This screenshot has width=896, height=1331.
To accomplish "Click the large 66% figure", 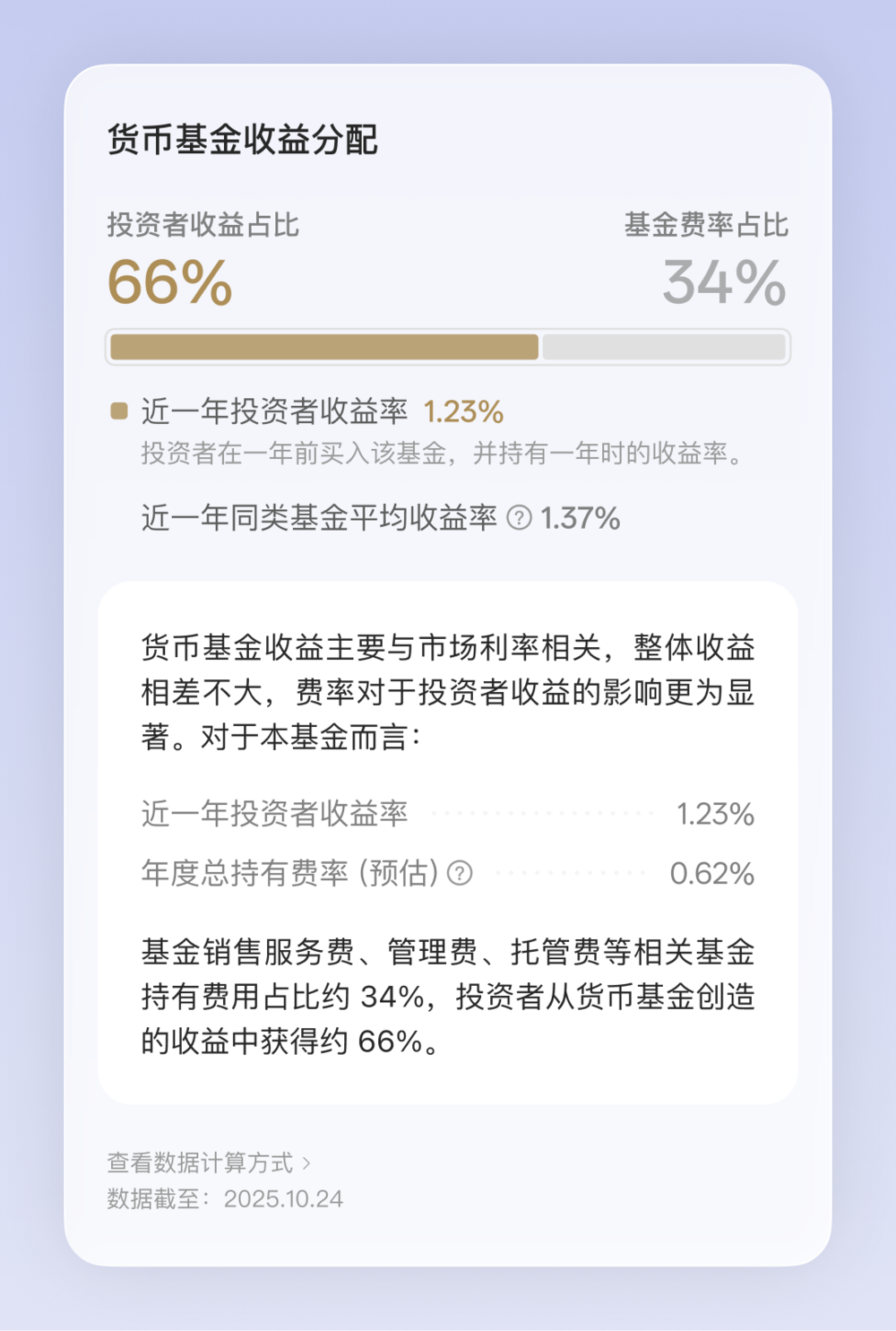I will tap(170, 283).
